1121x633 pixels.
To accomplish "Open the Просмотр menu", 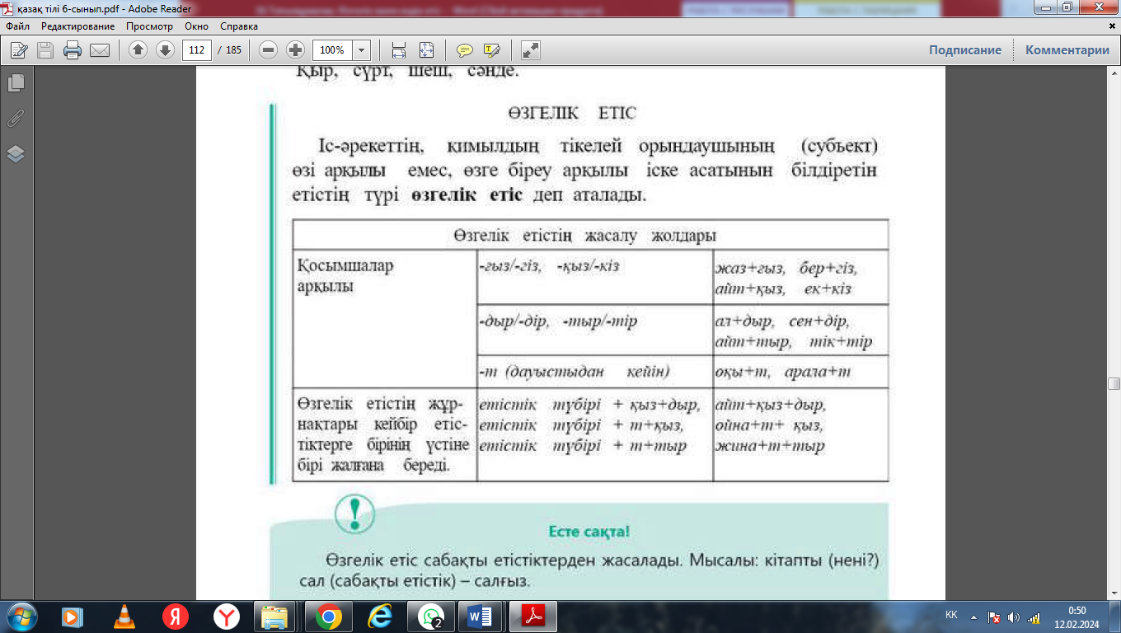I will tap(152, 27).
